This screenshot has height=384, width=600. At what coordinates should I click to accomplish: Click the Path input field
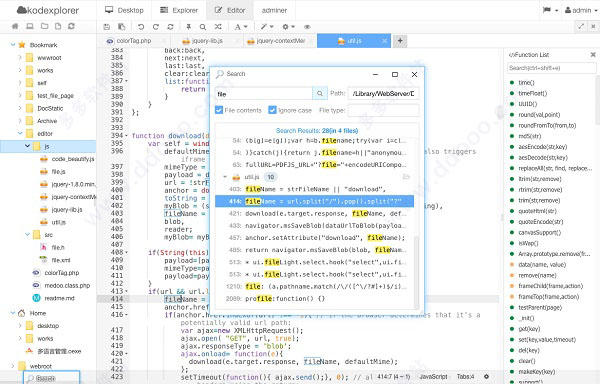(383, 94)
